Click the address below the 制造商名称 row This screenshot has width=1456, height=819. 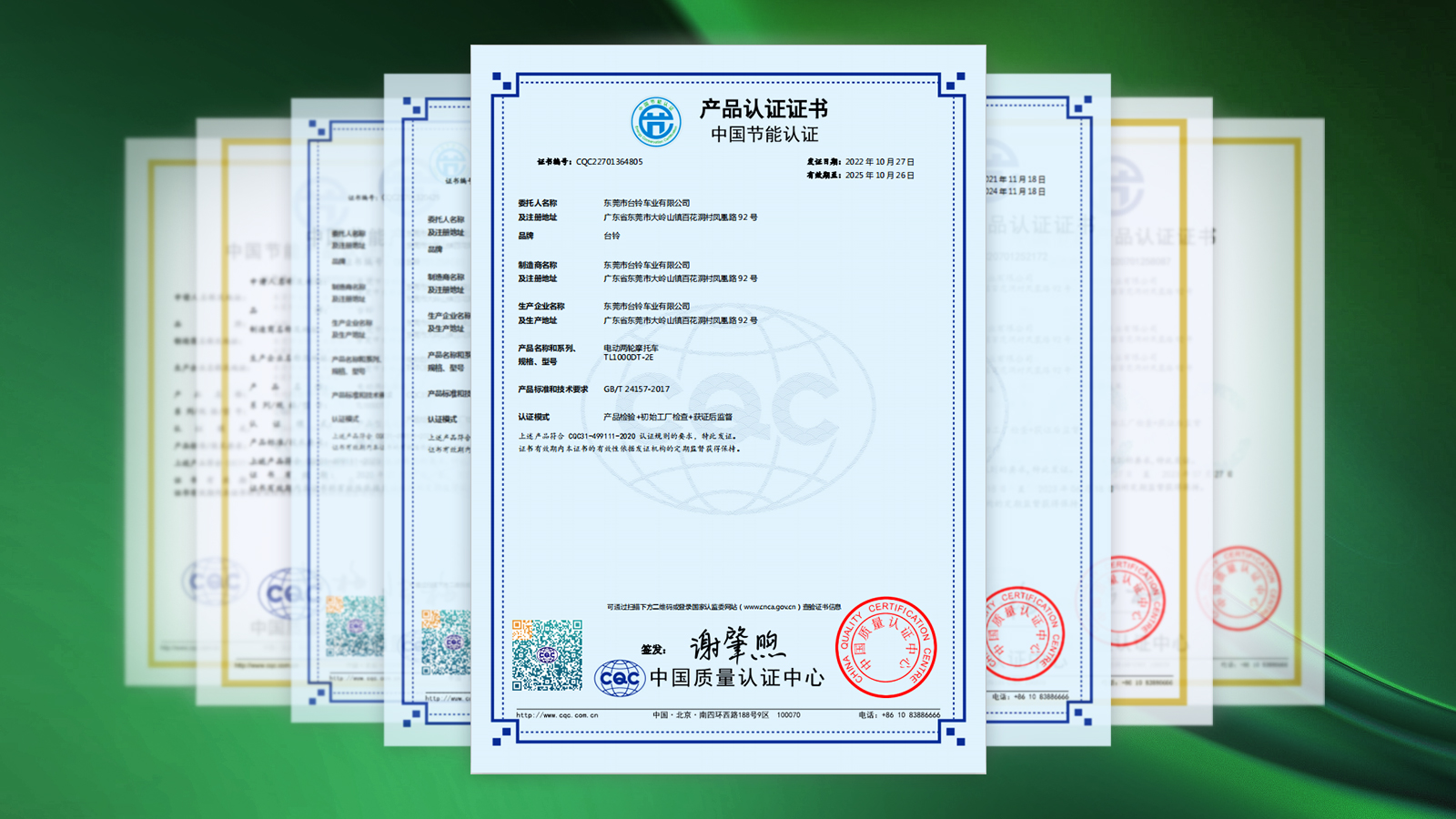click(x=681, y=278)
